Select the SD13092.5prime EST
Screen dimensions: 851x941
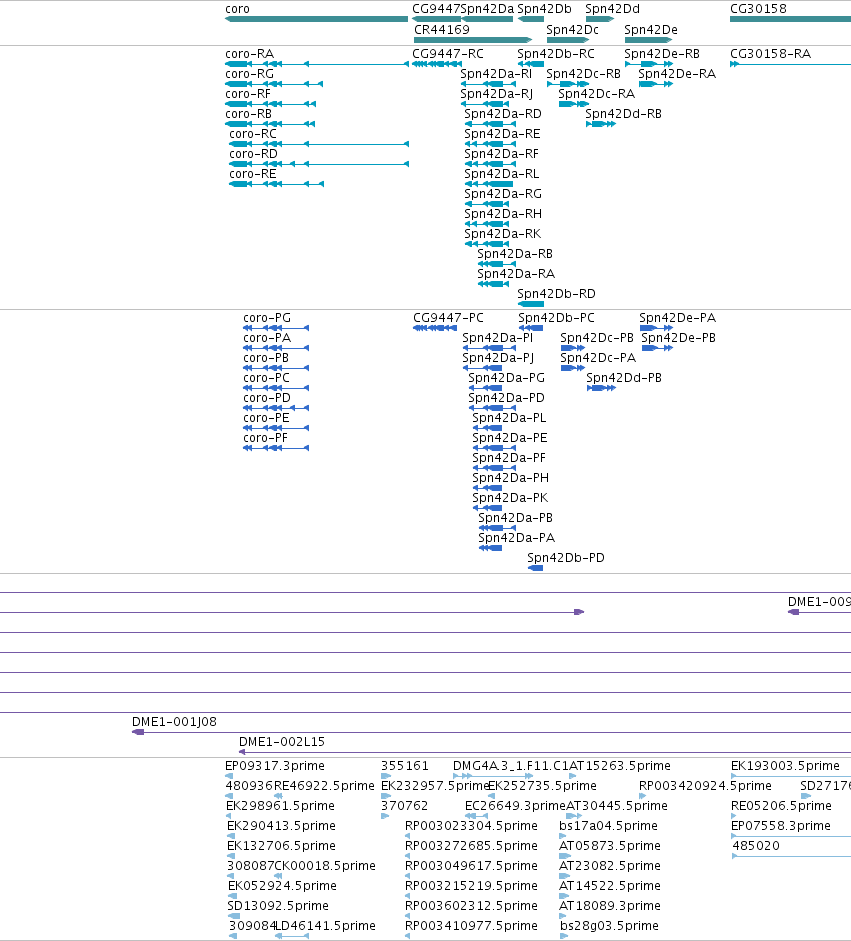(234, 916)
